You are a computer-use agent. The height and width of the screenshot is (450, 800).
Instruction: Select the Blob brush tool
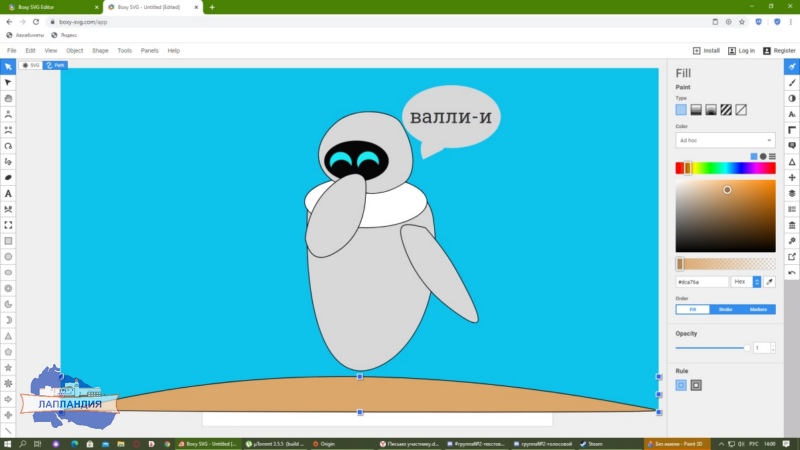[8, 178]
